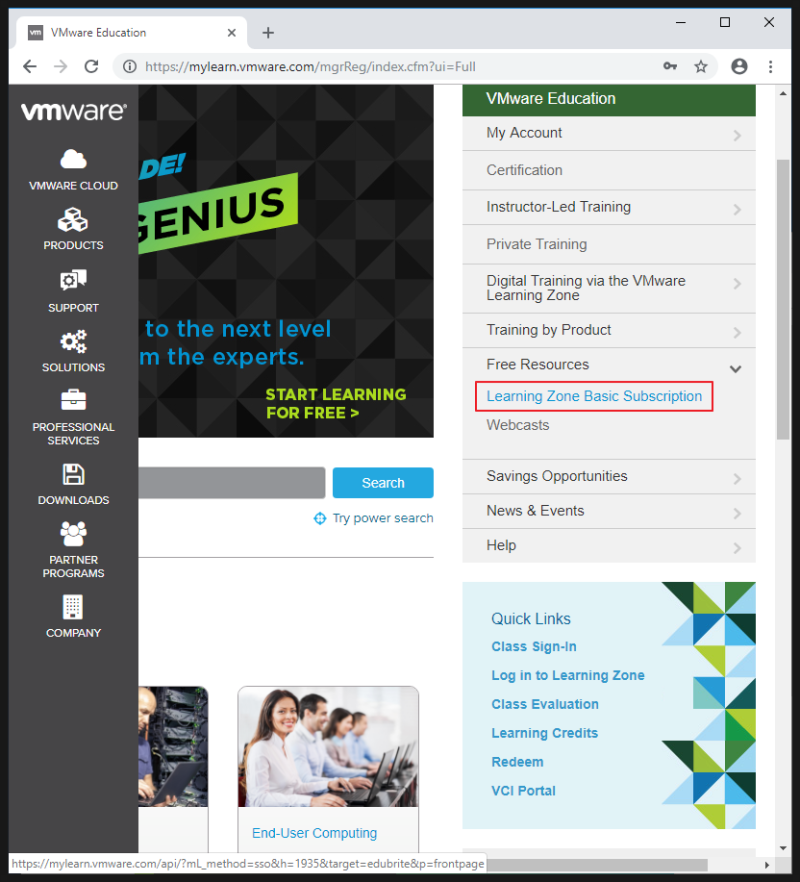The image size is (800, 882).
Task: Open the VMware Cloud section from the sidebar
Action: 73,168
